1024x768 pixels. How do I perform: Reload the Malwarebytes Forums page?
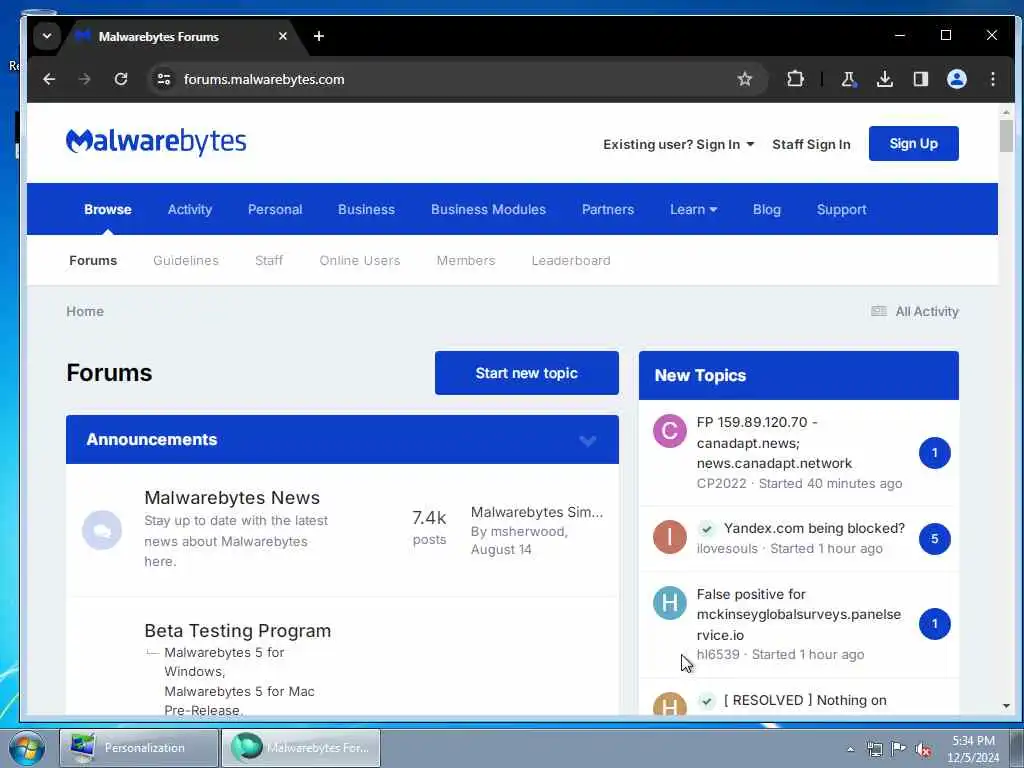(x=121, y=79)
